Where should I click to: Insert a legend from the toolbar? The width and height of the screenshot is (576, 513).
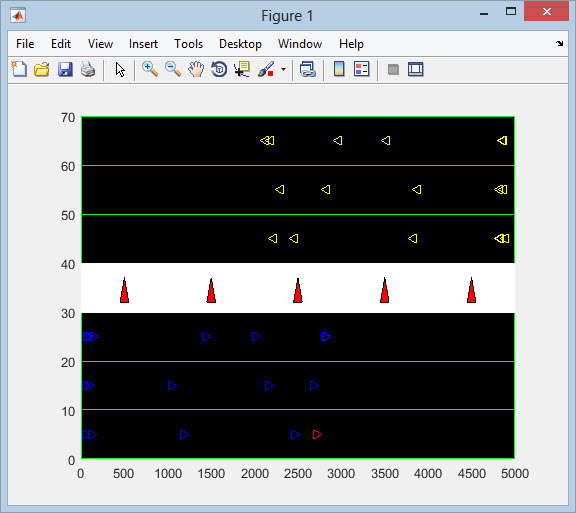tap(361, 69)
